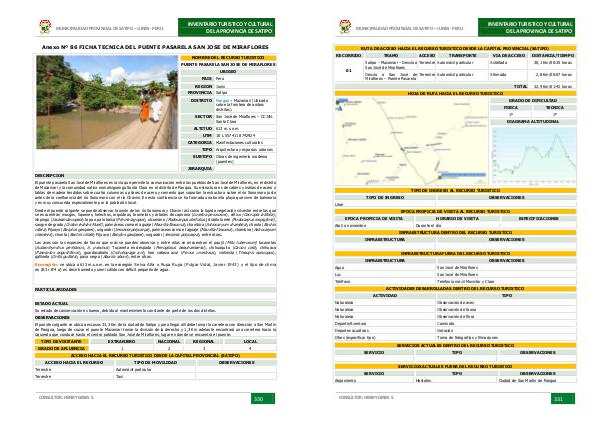Image resolution: width=600 pixels, height=424 pixels.
Task: Click the 'ESPECIFICACIONES' column header
Action: [538, 219]
